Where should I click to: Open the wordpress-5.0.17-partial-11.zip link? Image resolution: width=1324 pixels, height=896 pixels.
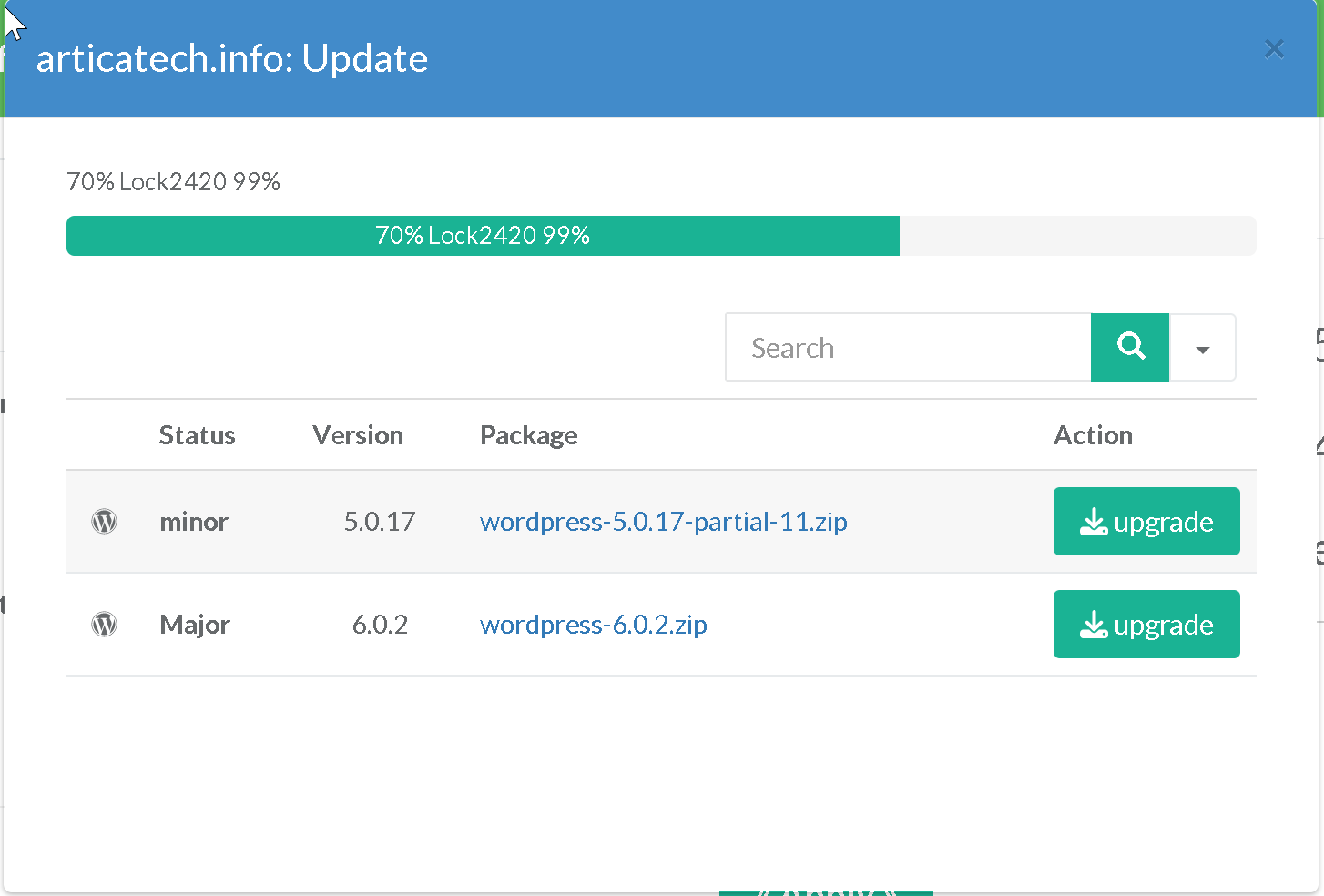pos(663,522)
